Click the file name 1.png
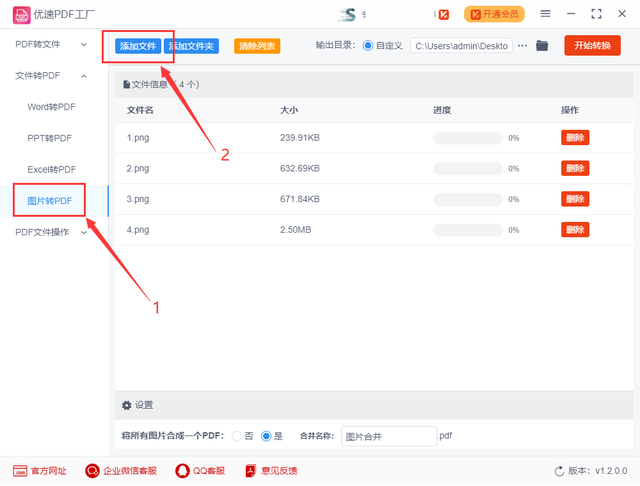The height and width of the screenshot is (486, 640). click(138, 138)
